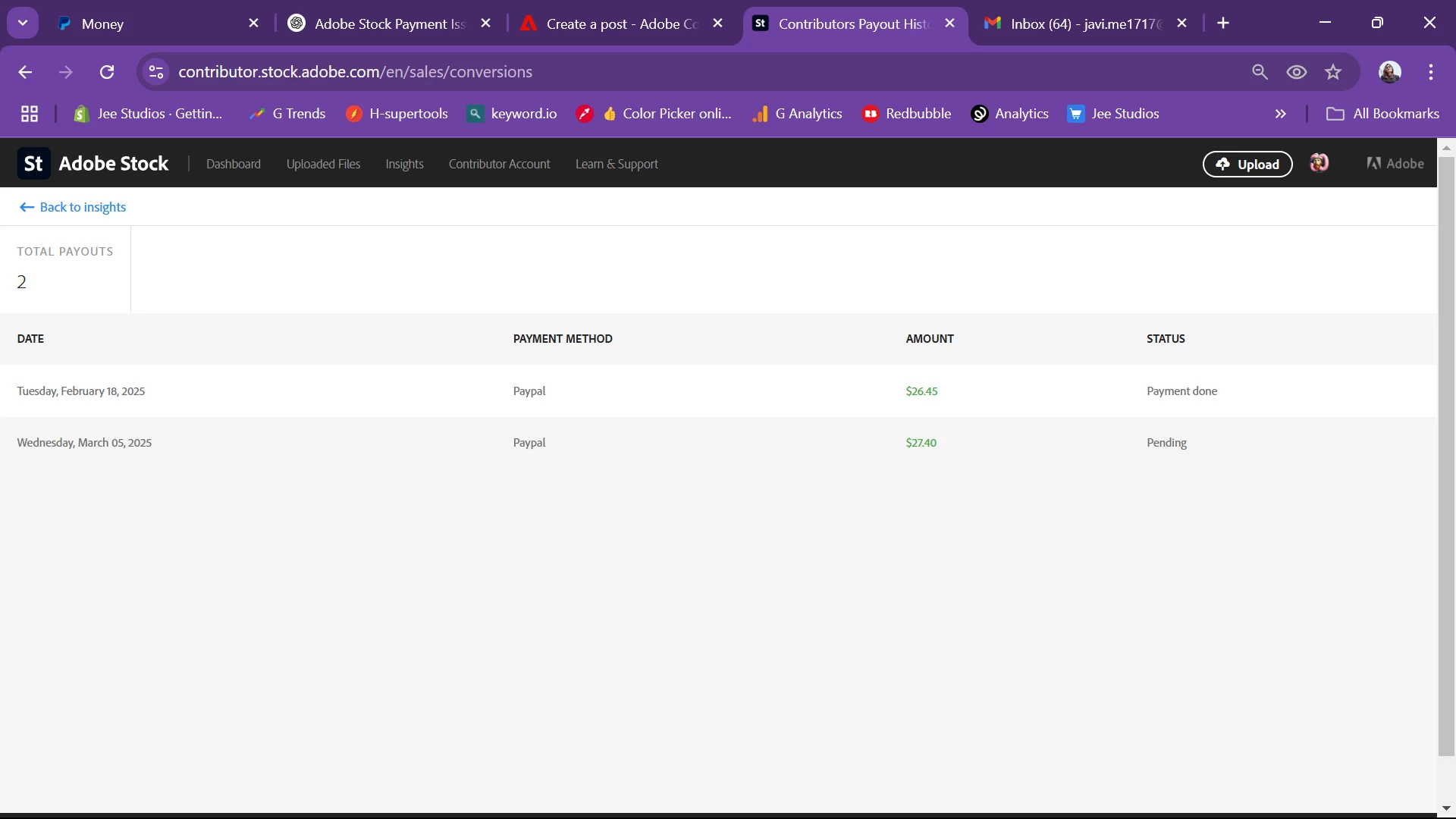Screen dimensions: 1456x819
Task: Click the eye icon in address bar
Action: click(1297, 72)
